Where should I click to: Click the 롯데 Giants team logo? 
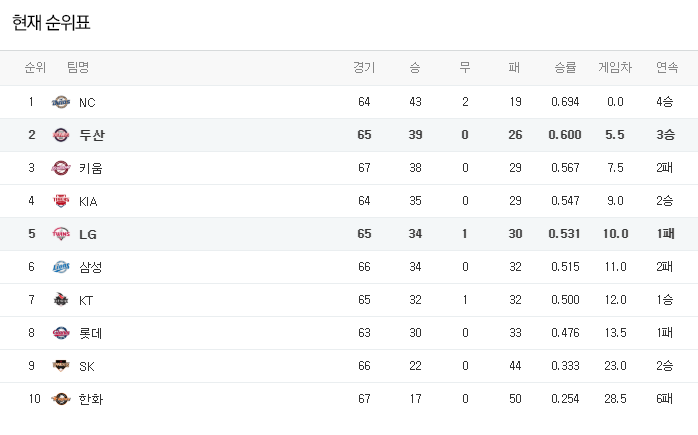[61, 333]
